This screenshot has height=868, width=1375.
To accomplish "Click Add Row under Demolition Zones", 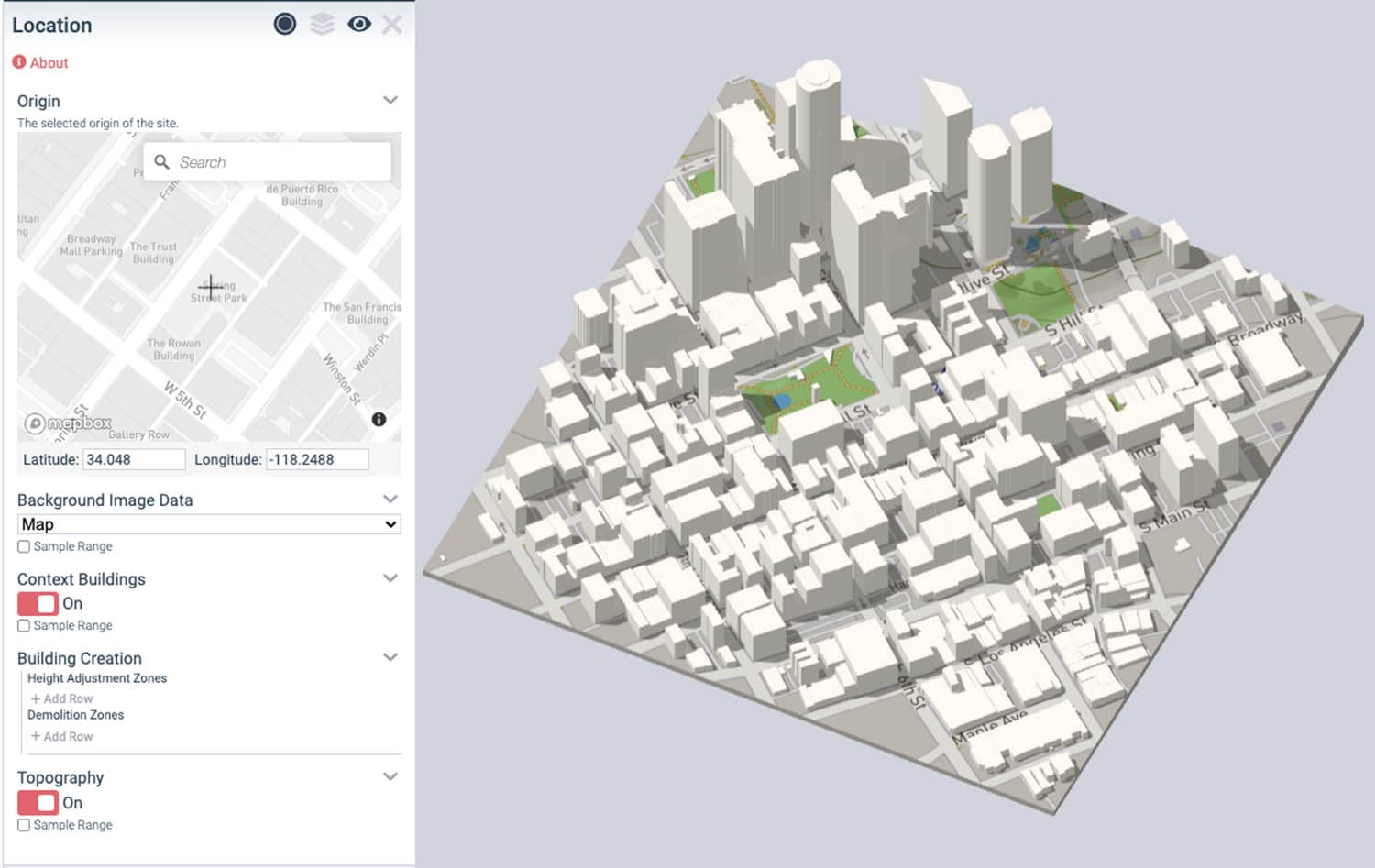I will (x=61, y=736).
